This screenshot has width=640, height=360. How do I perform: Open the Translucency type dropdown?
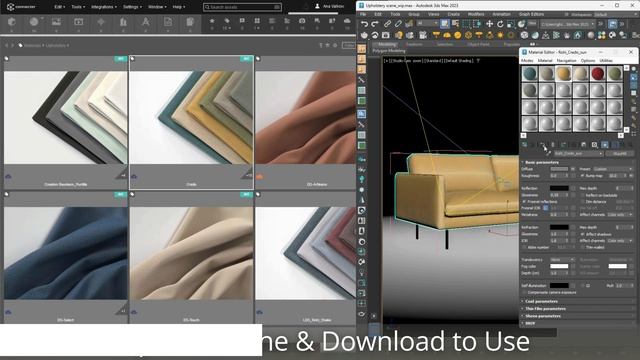coord(562,260)
